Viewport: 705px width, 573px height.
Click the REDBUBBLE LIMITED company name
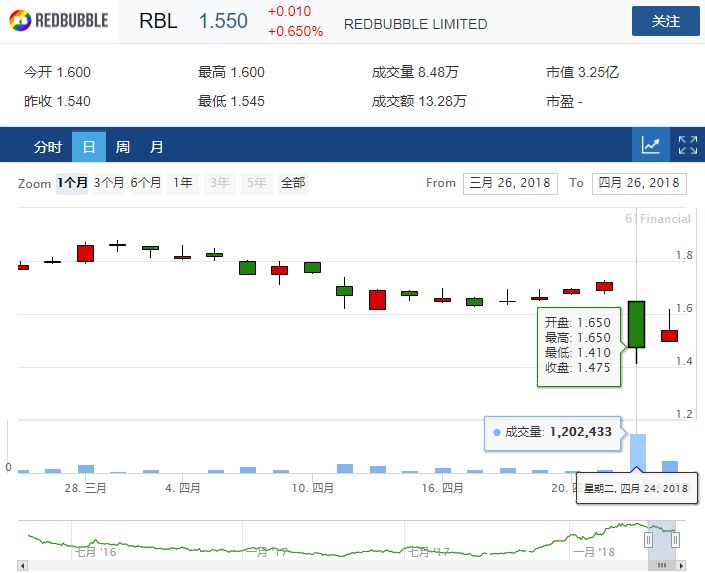click(x=415, y=24)
